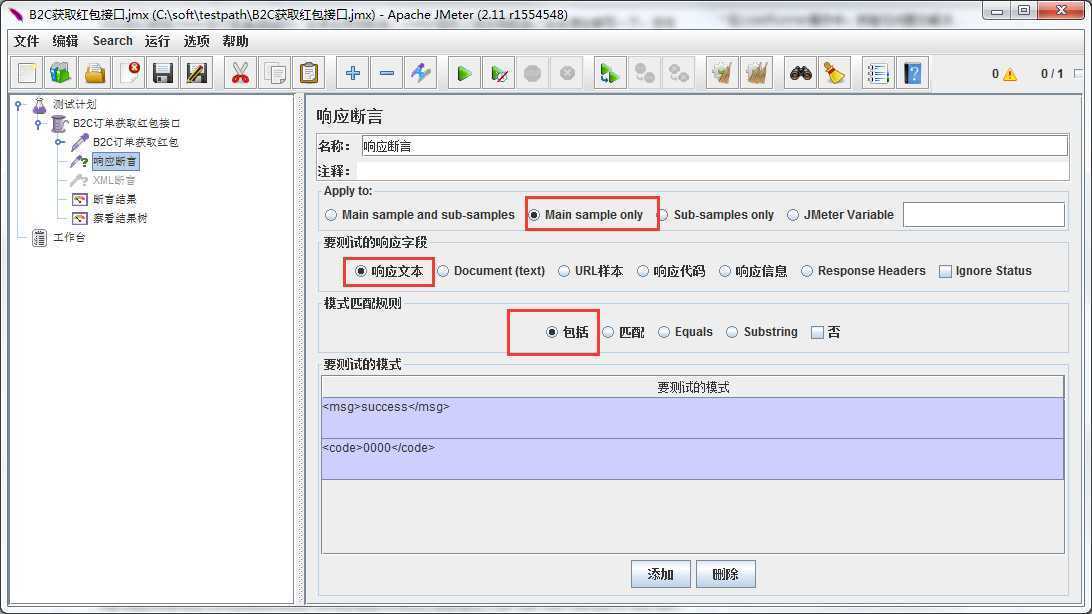Click the Function helper list icon
1092x614 pixels.
[x=878, y=72]
